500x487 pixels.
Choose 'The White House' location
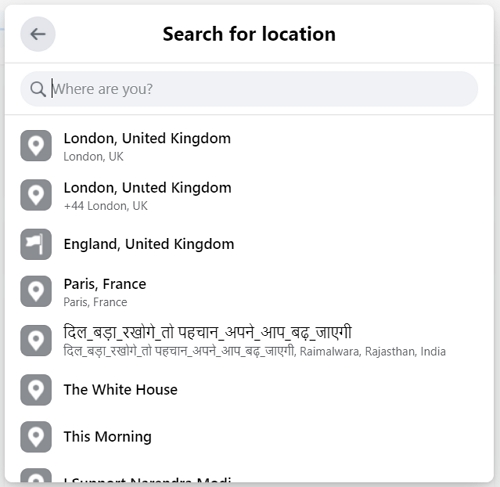click(249, 390)
